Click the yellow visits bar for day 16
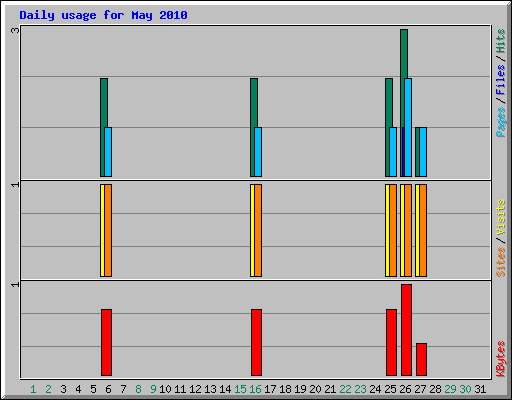512x400 pixels. [252, 230]
